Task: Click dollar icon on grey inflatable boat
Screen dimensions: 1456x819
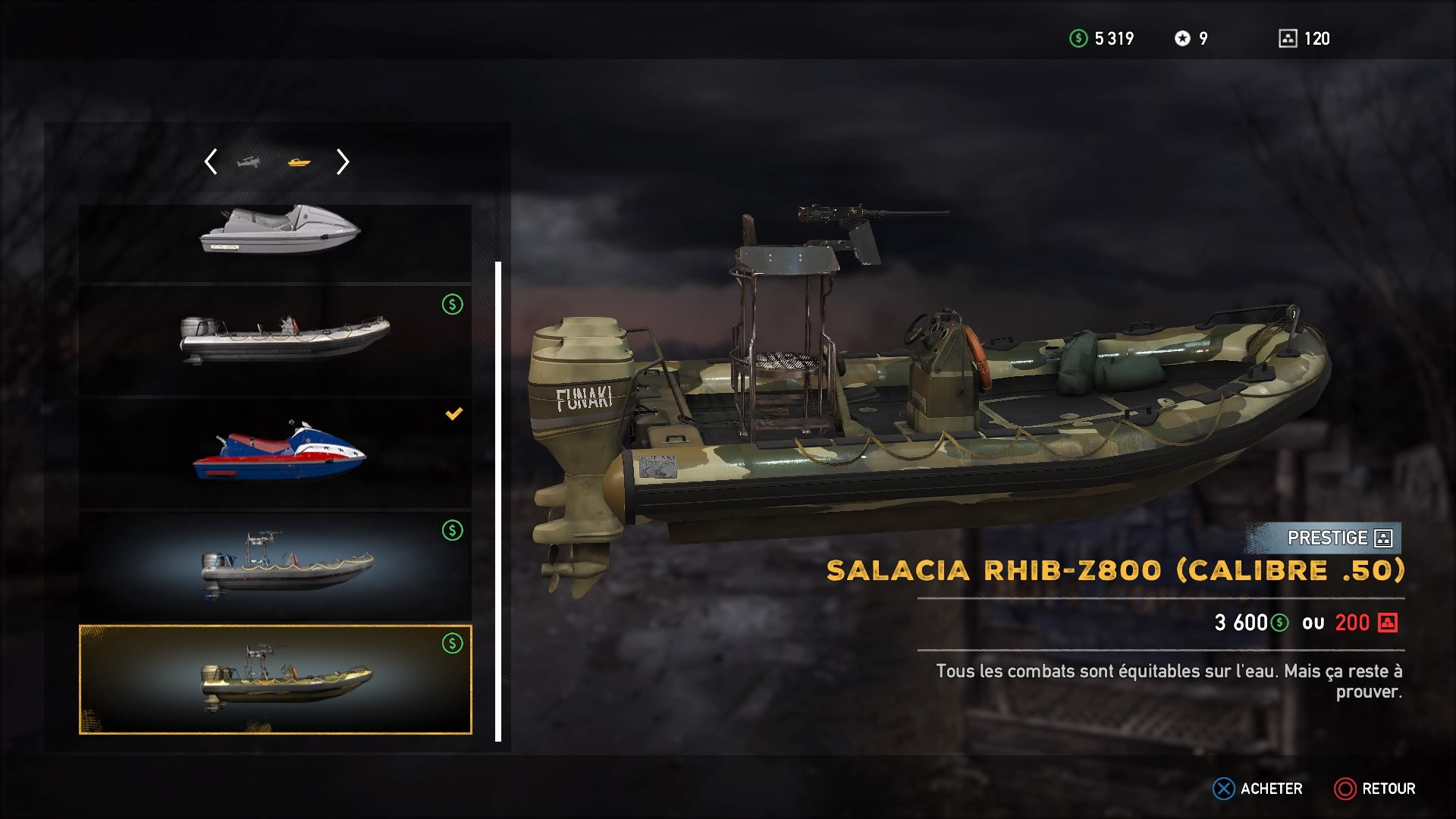Action: click(x=453, y=305)
